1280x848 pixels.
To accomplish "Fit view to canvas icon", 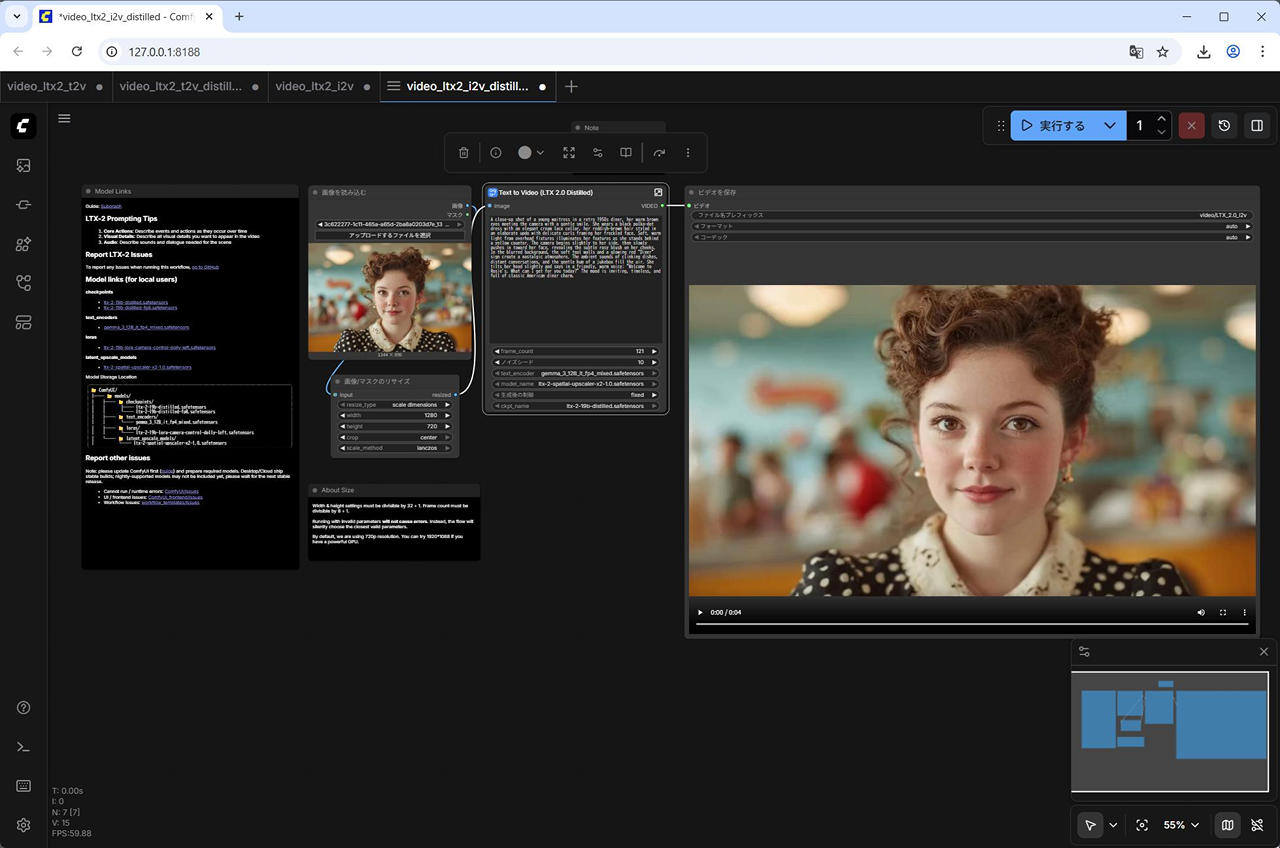I will click(1142, 825).
